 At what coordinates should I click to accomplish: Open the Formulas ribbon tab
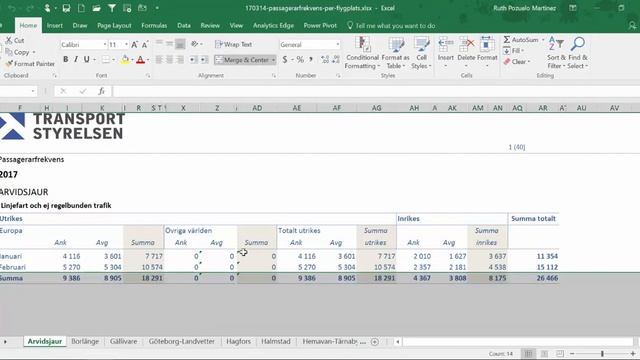click(x=154, y=25)
